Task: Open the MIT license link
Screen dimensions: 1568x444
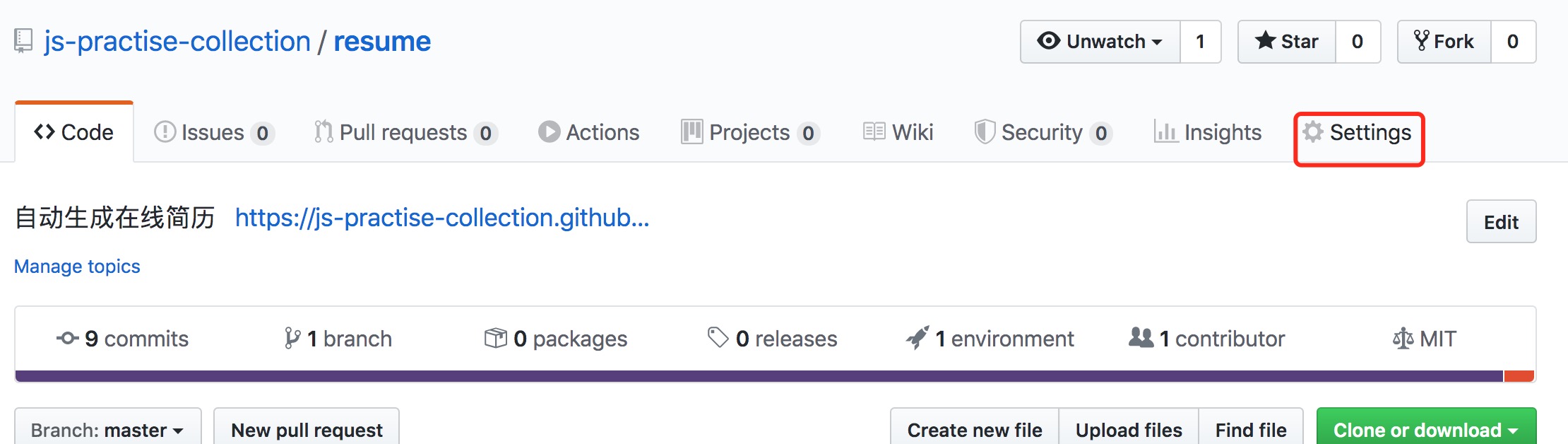Action: coord(1424,339)
